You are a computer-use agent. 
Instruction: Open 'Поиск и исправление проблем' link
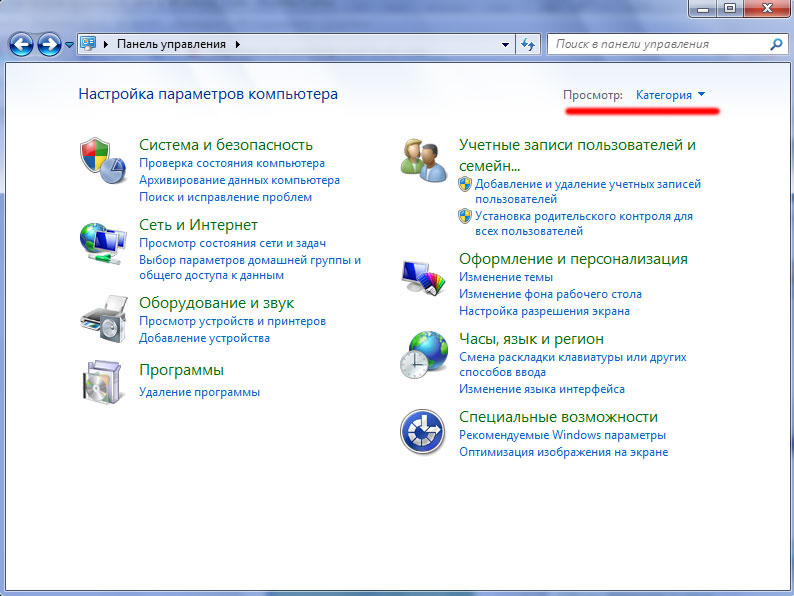click(225, 197)
